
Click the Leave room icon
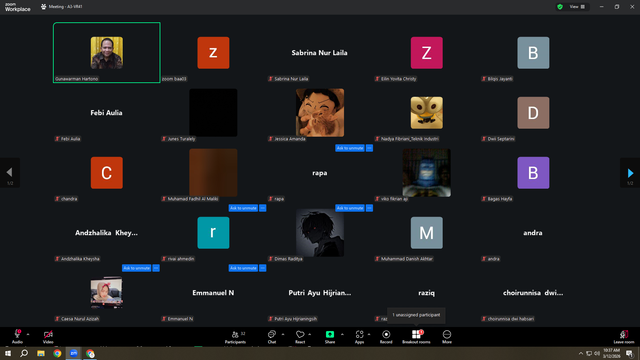624,334
